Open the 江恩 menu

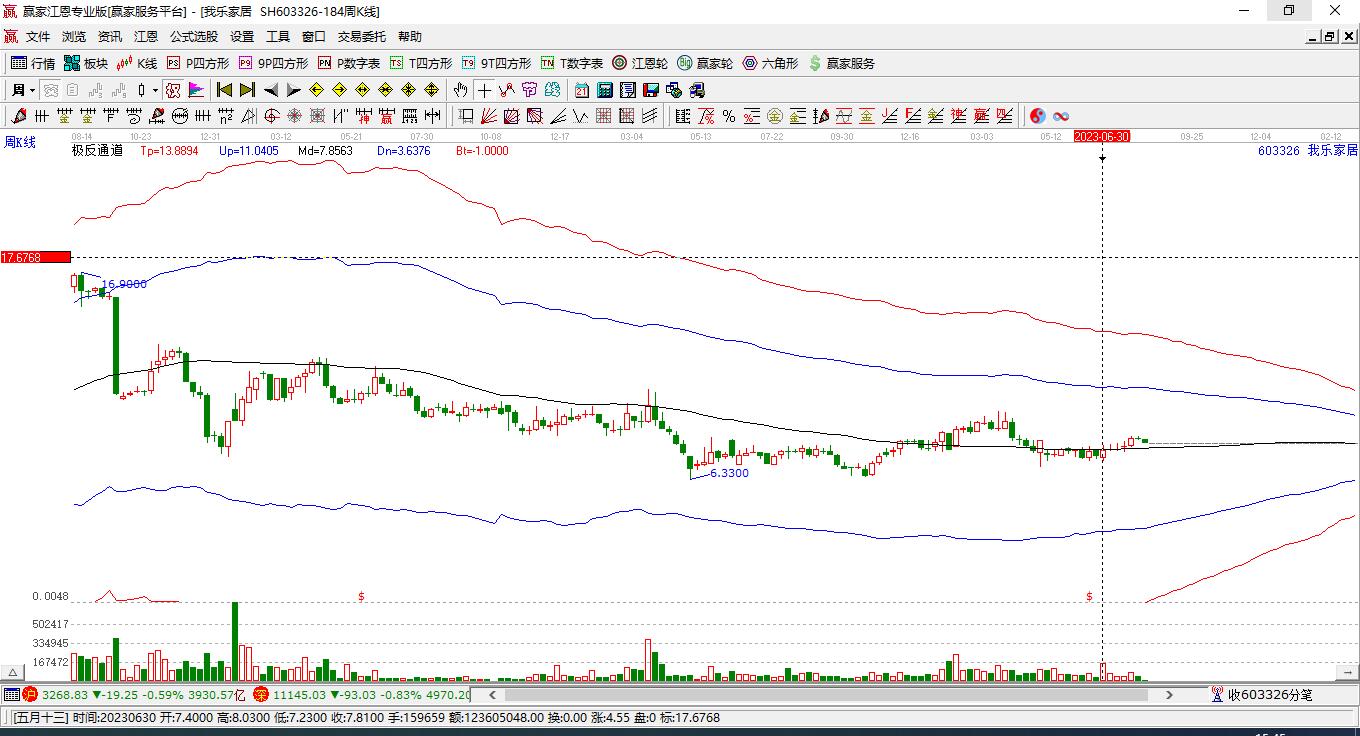click(146, 37)
